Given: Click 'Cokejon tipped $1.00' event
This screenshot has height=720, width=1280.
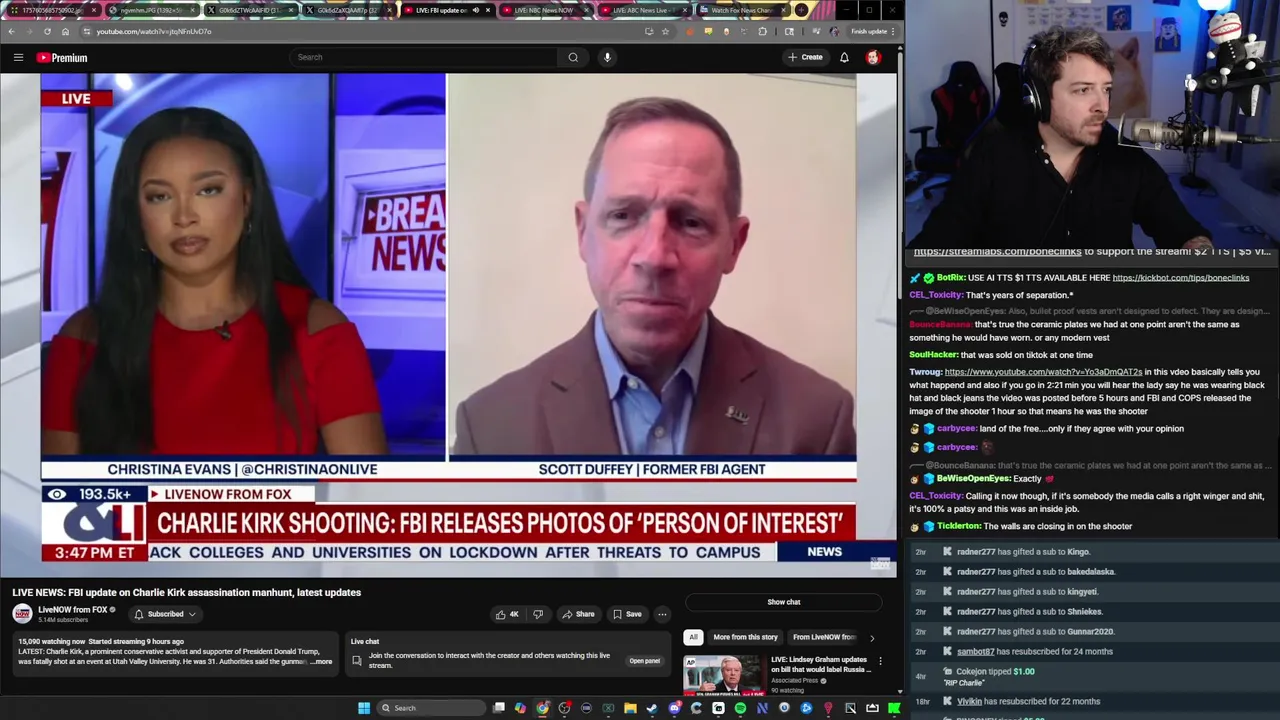Looking at the screenshot, I should [995, 672].
